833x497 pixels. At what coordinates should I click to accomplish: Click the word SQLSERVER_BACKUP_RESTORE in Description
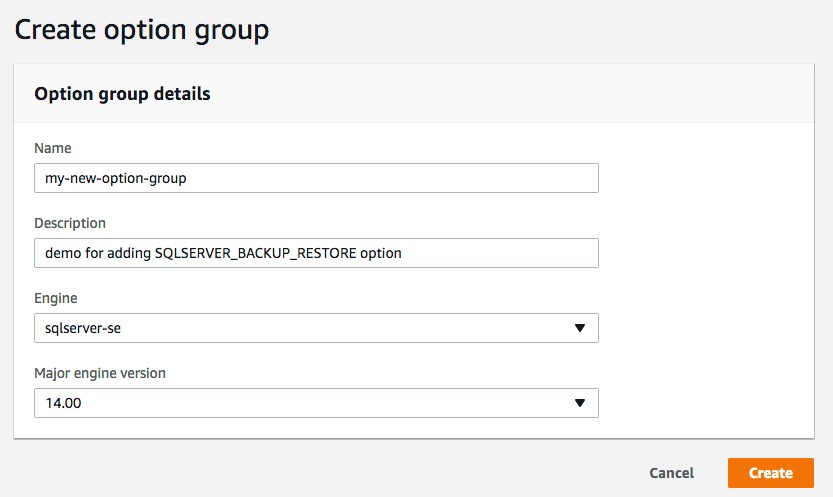click(x=255, y=253)
